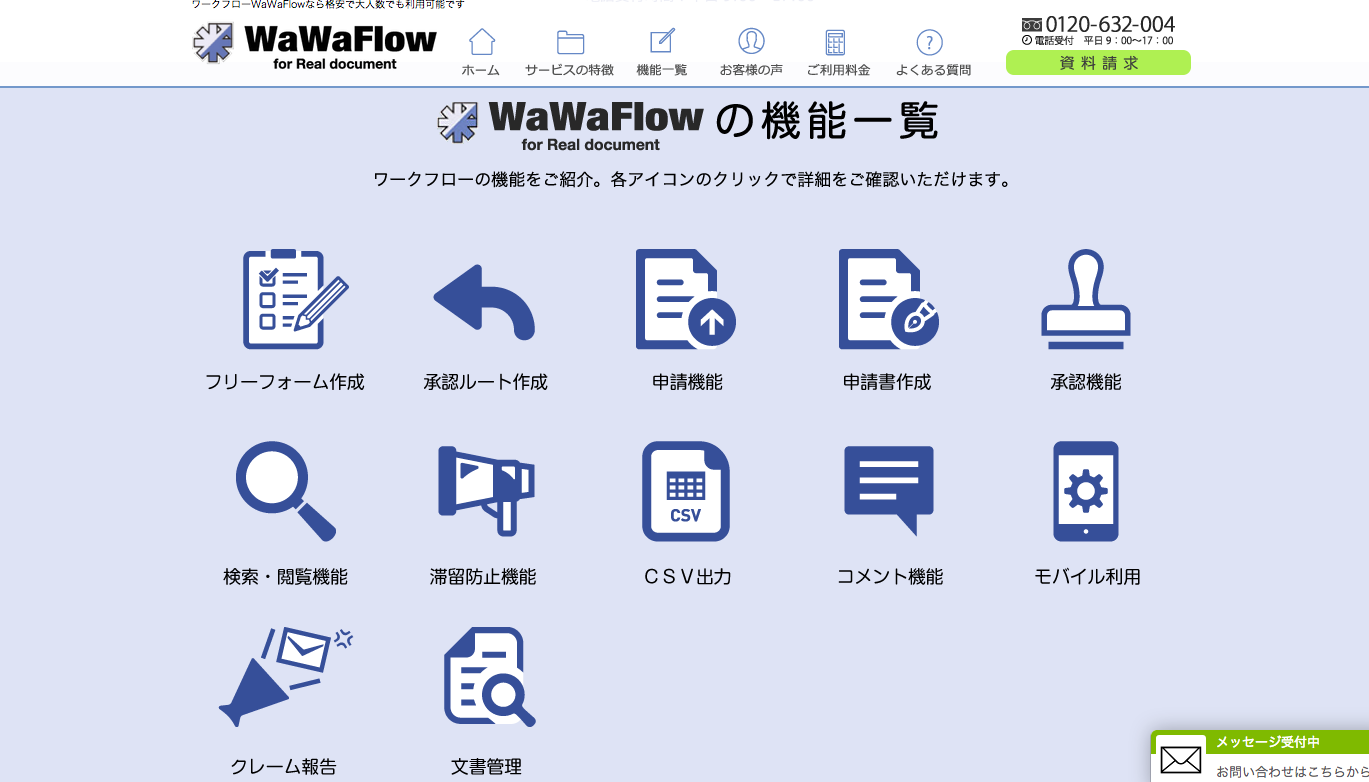Open よくある質問 help menu item
The height and width of the screenshot is (782, 1369).
pyautogui.click(x=932, y=52)
